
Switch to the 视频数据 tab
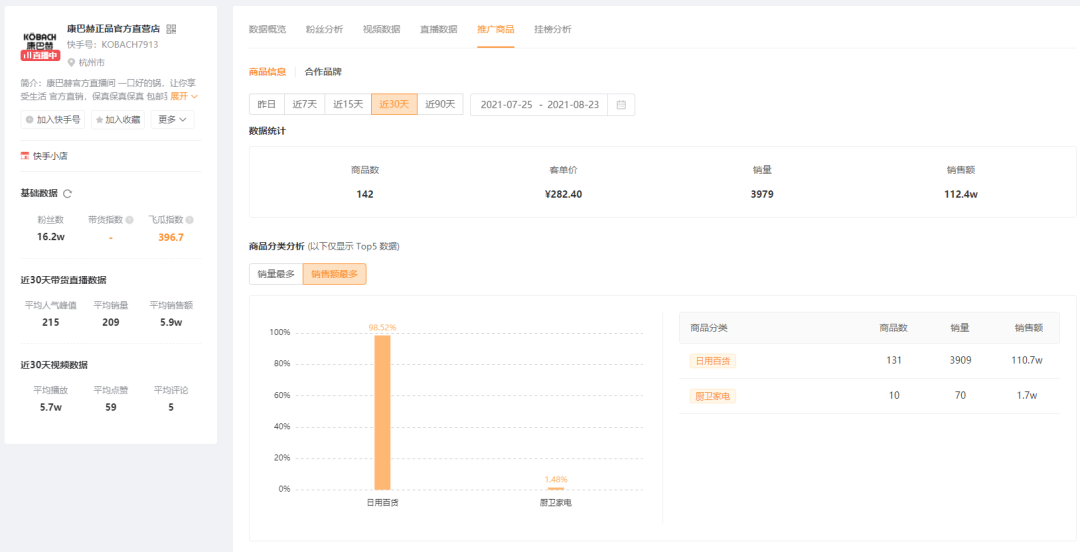click(x=382, y=29)
